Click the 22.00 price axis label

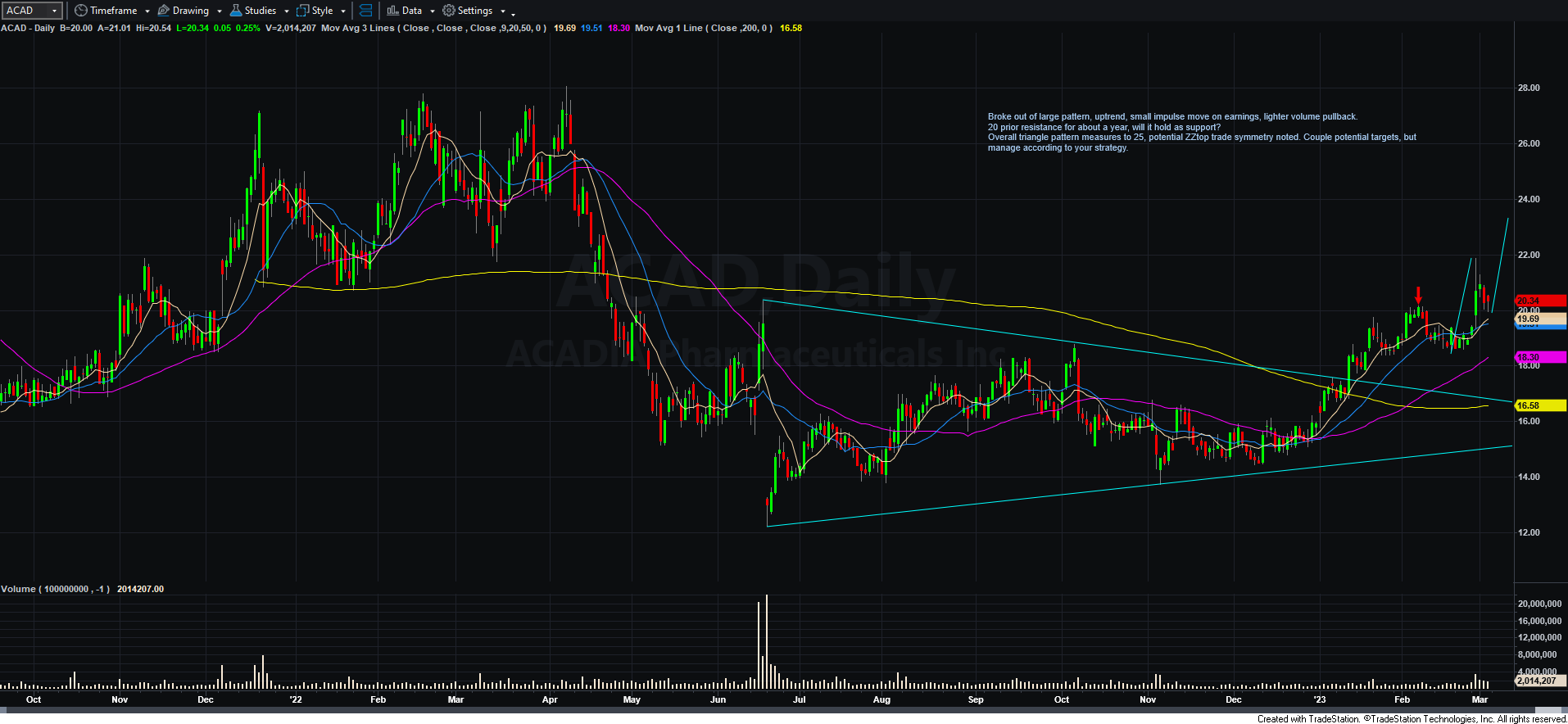point(1529,255)
